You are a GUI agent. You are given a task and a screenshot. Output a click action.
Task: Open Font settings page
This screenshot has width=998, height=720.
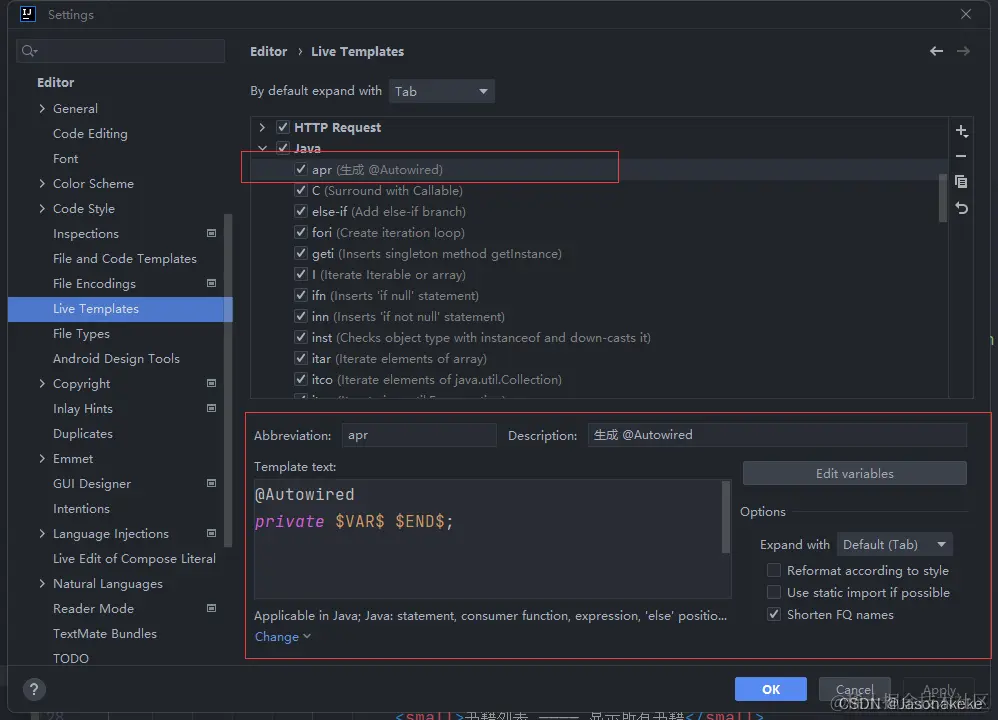[66, 159]
